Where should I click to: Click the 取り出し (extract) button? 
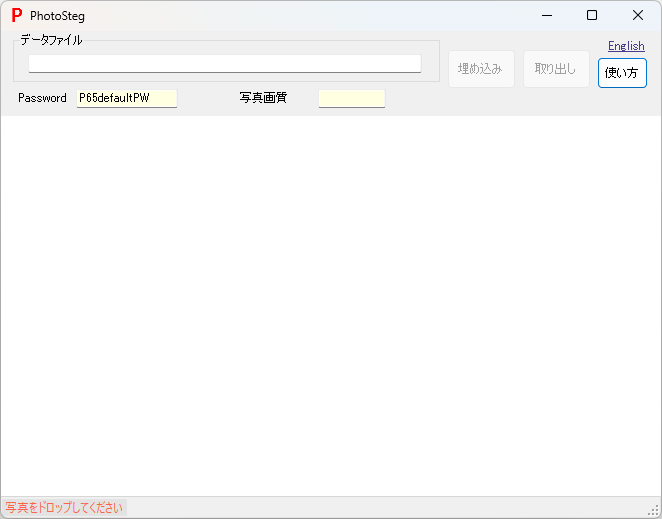coord(556,69)
